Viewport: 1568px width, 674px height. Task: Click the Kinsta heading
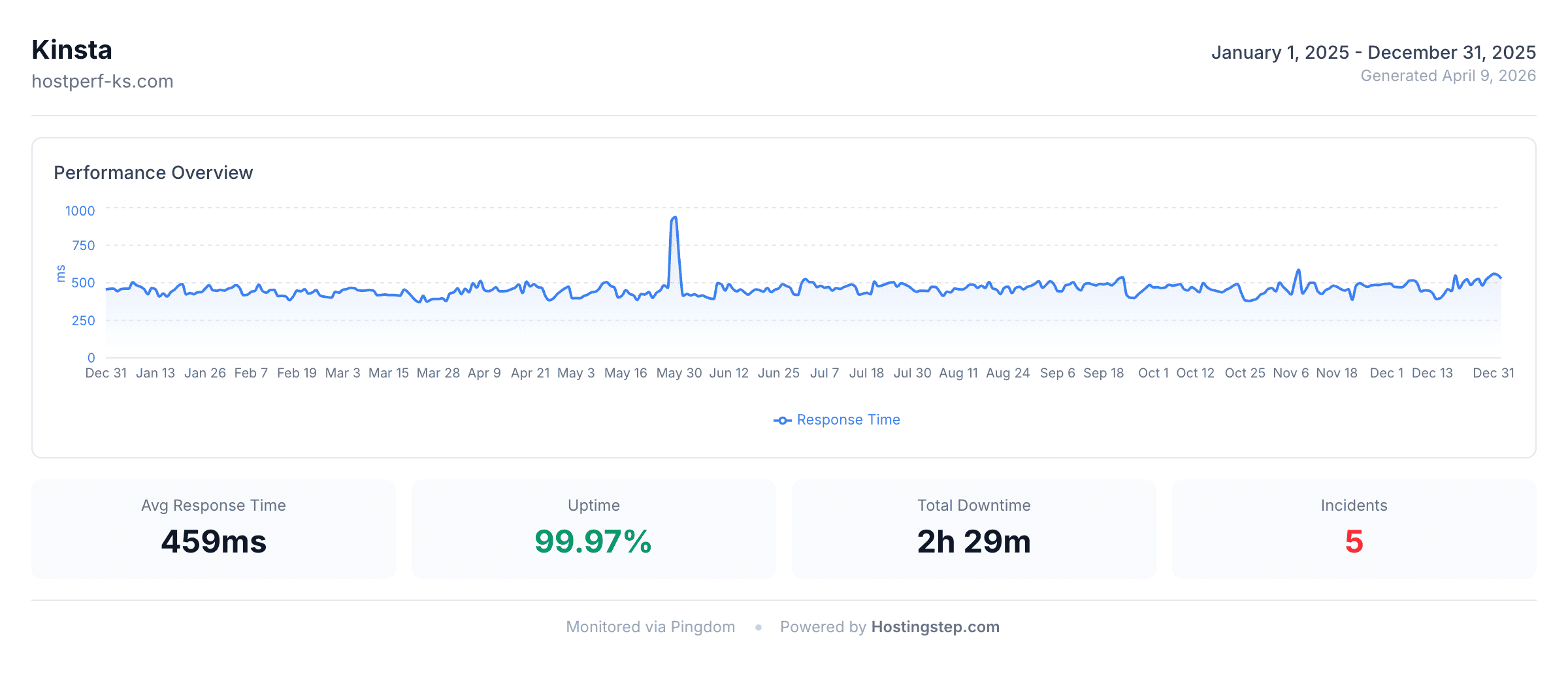(72, 50)
